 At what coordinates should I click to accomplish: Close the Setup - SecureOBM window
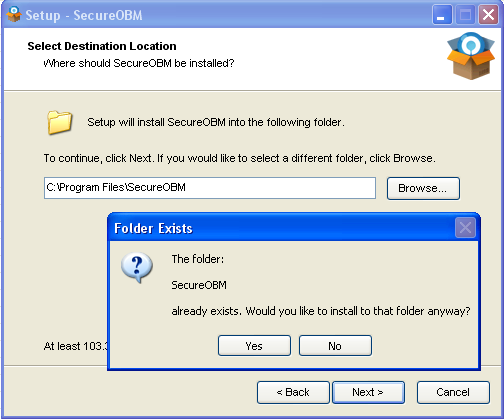pos(488,15)
